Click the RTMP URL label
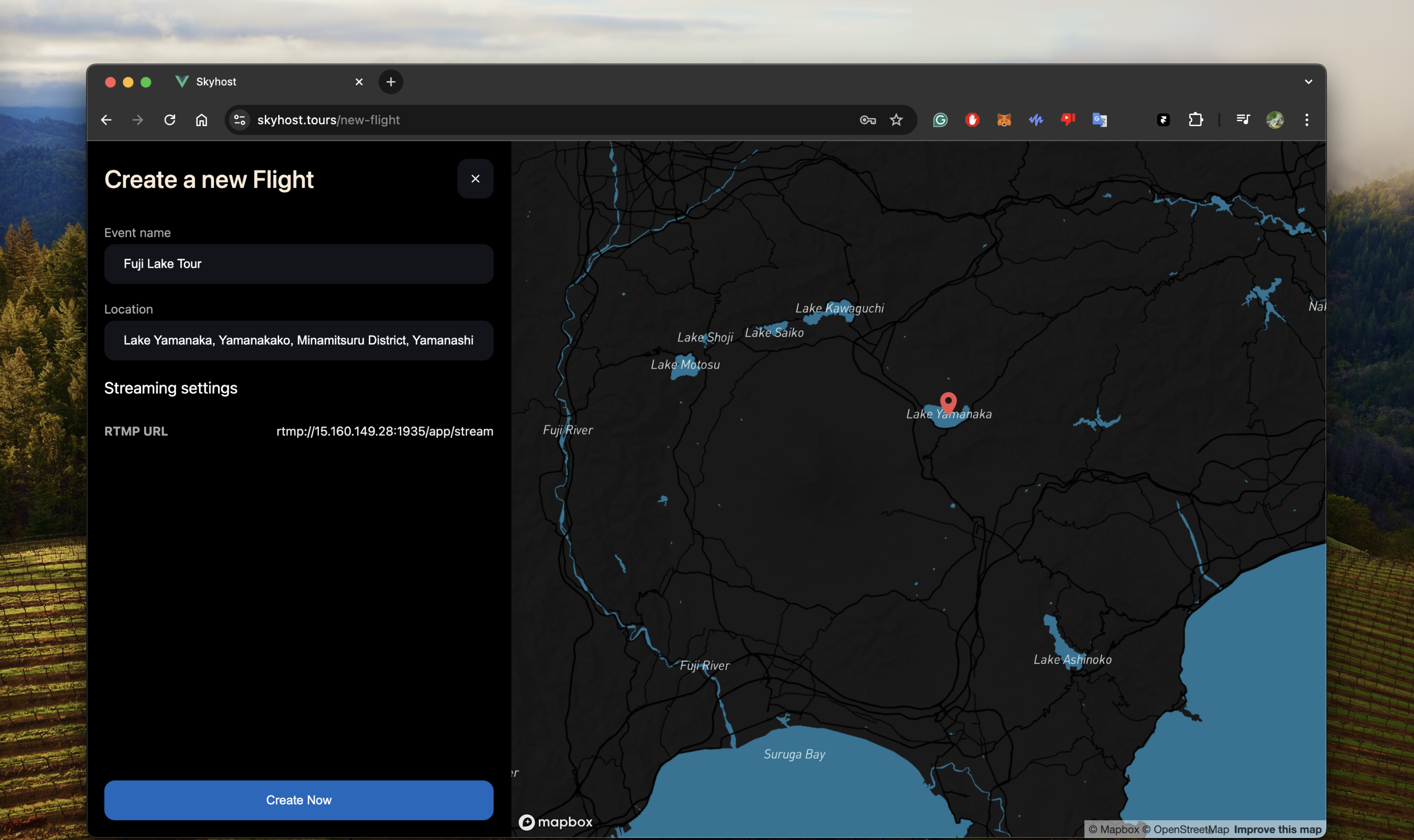Image resolution: width=1414 pixels, height=840 pixels. pyautogui.click(x=136, y=431)
